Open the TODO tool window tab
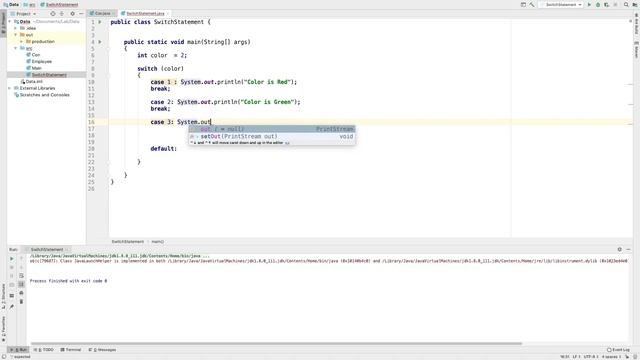 44,350
